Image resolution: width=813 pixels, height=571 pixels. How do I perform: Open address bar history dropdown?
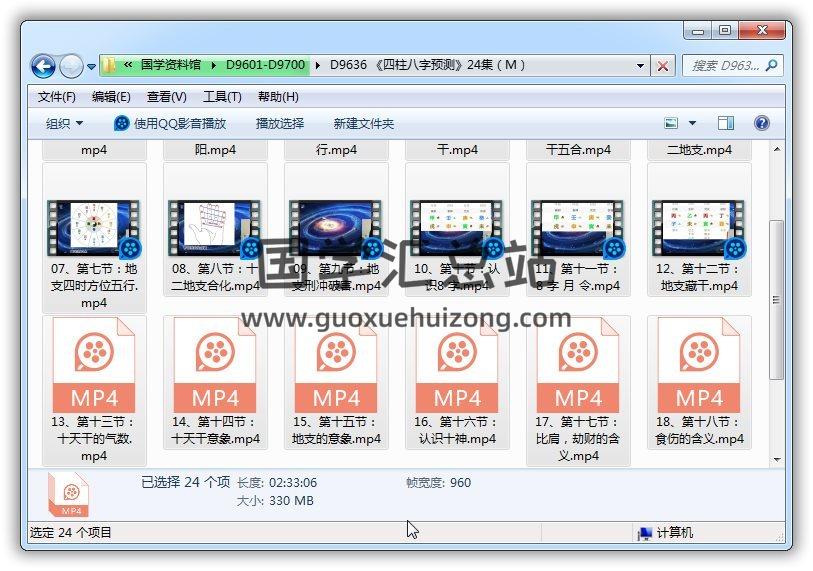coord(640,66)
